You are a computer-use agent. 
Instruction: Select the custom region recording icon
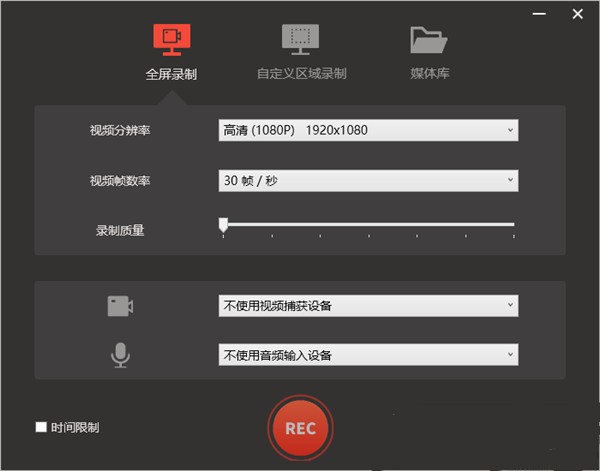coord(300,38)
